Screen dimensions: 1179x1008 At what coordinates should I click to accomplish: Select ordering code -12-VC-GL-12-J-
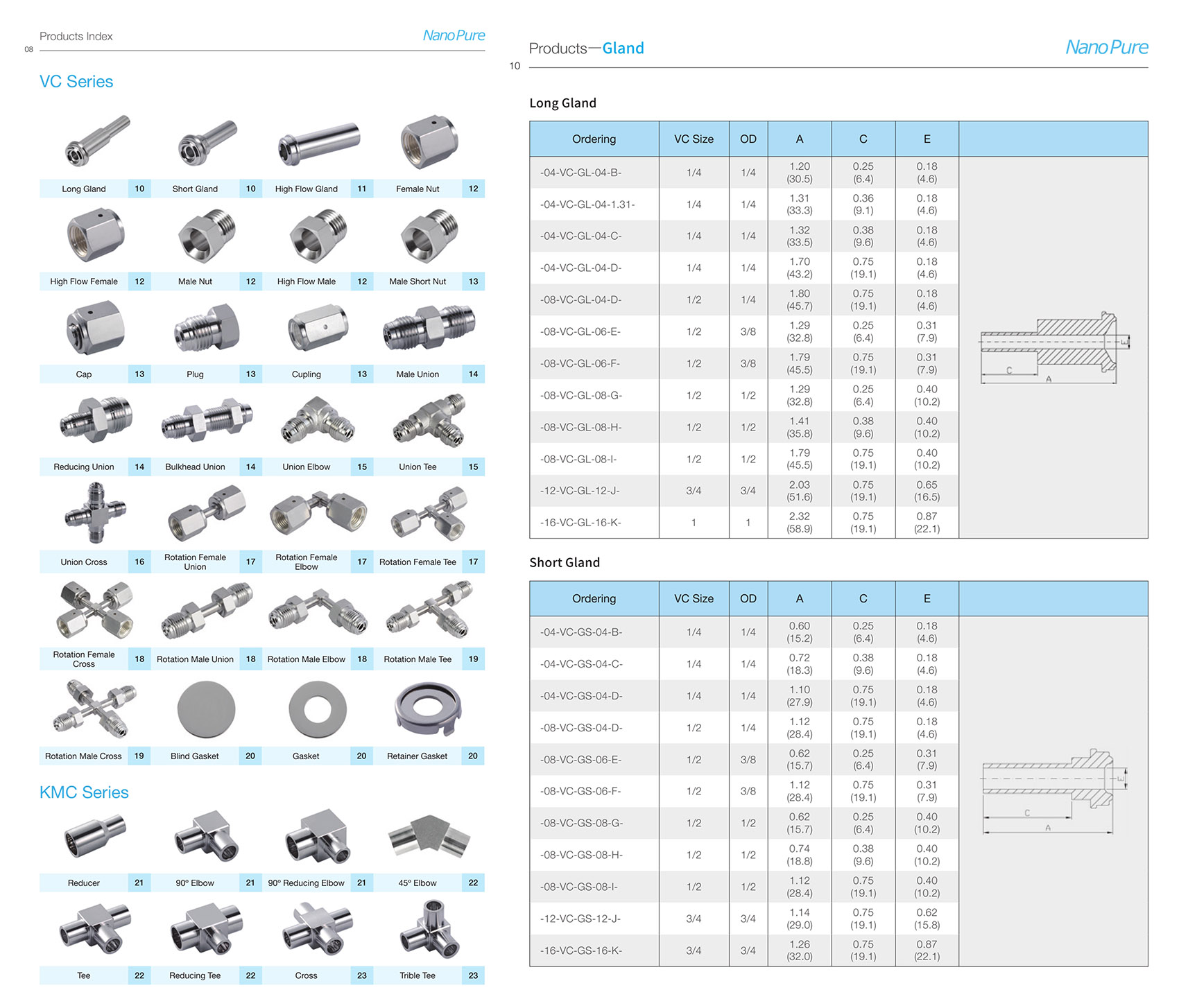[x=580, y=491]
